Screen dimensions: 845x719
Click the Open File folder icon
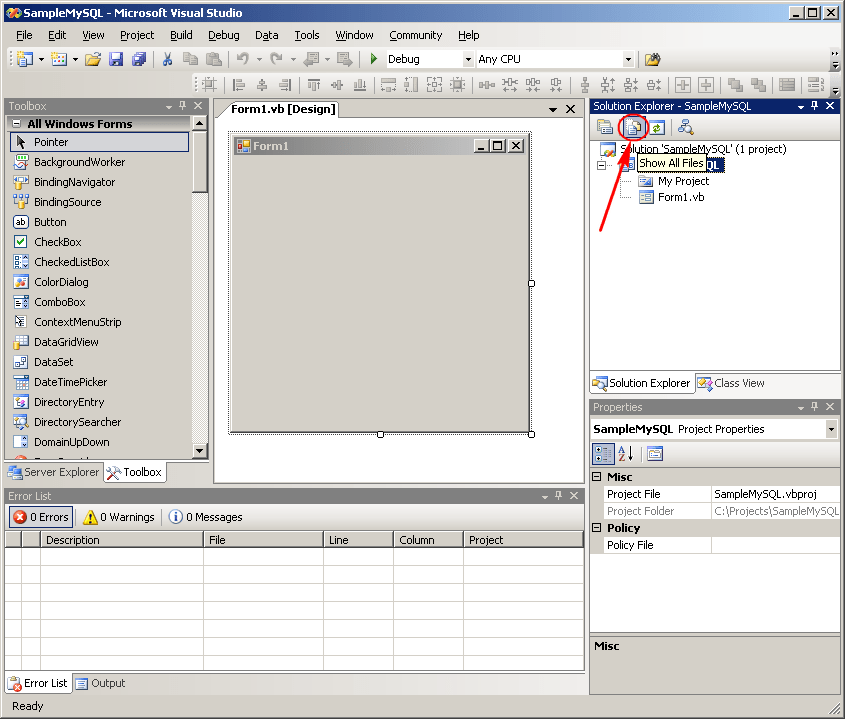point(92,59)
